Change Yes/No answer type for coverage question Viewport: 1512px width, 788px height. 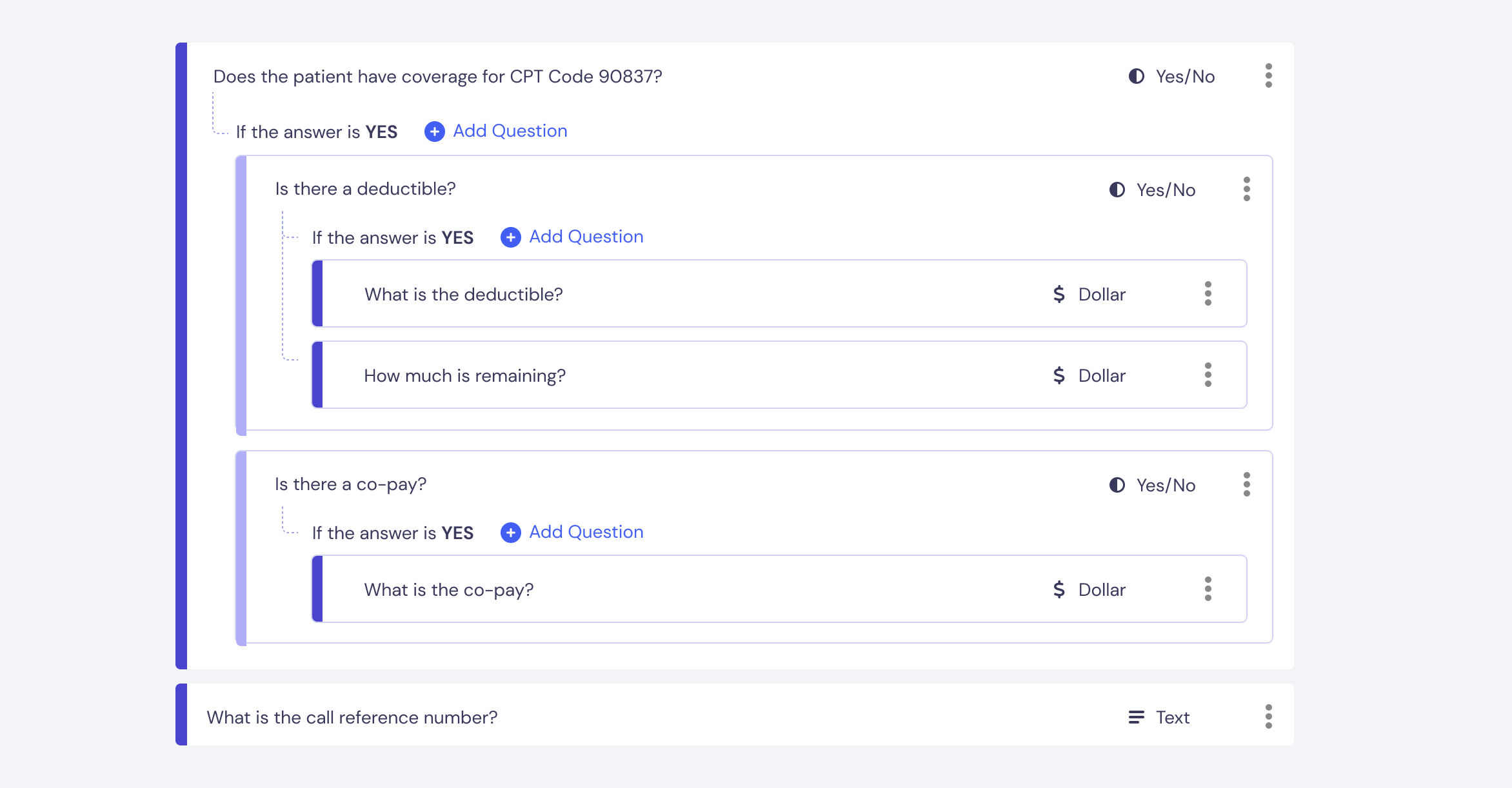[1171, 77]
